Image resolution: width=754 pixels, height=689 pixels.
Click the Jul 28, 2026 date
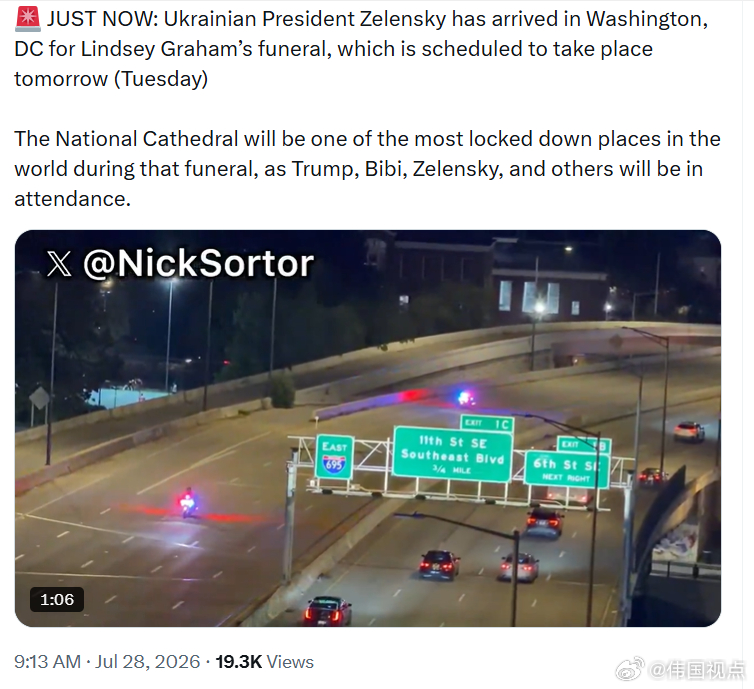147,662
